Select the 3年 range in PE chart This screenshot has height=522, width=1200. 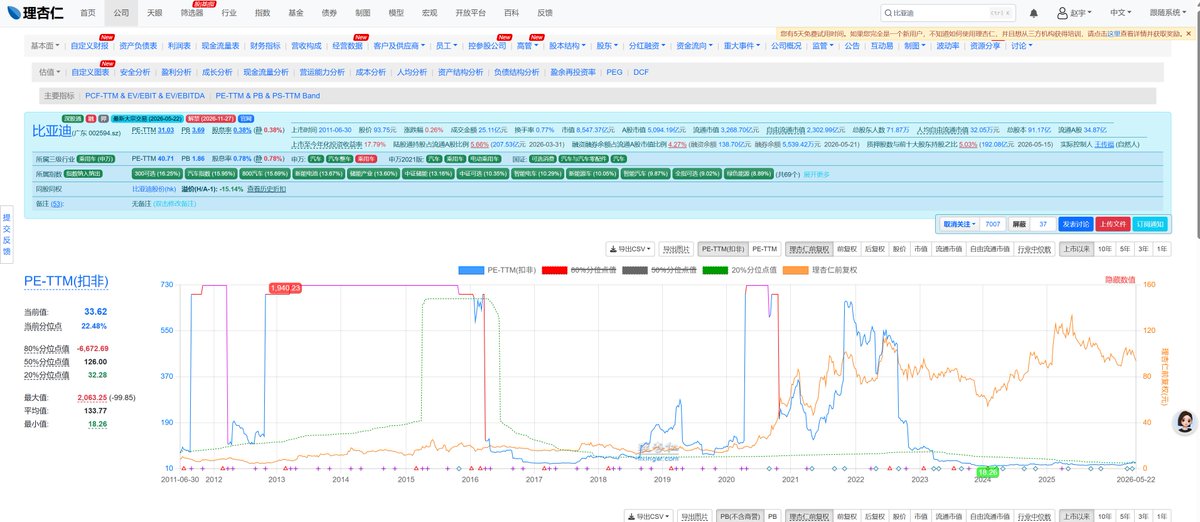(x=1143, y=249)
